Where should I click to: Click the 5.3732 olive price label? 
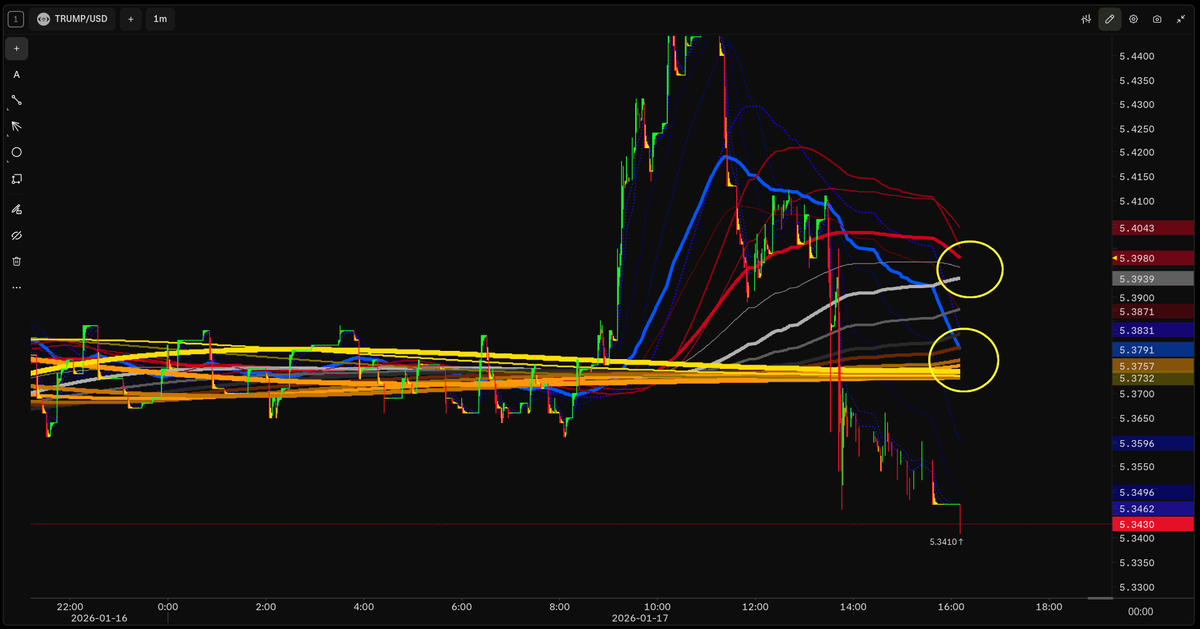(1153, 379)
